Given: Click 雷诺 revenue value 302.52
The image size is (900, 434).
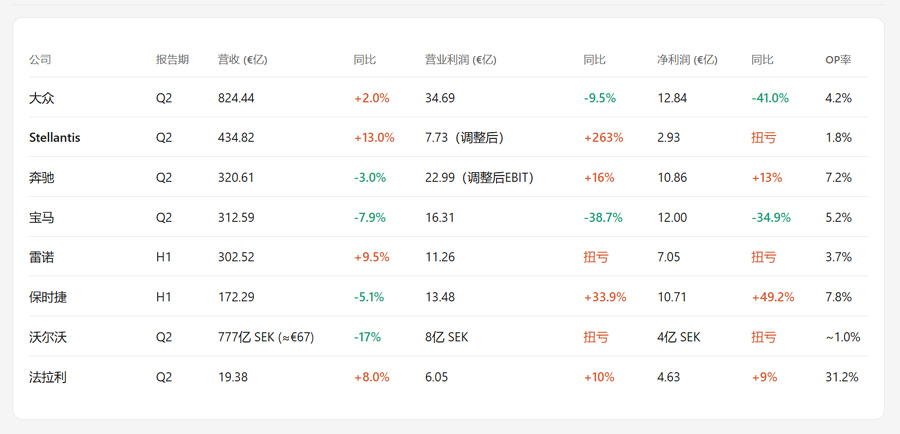Looking at the screenshot, I should tap(236, 257).
